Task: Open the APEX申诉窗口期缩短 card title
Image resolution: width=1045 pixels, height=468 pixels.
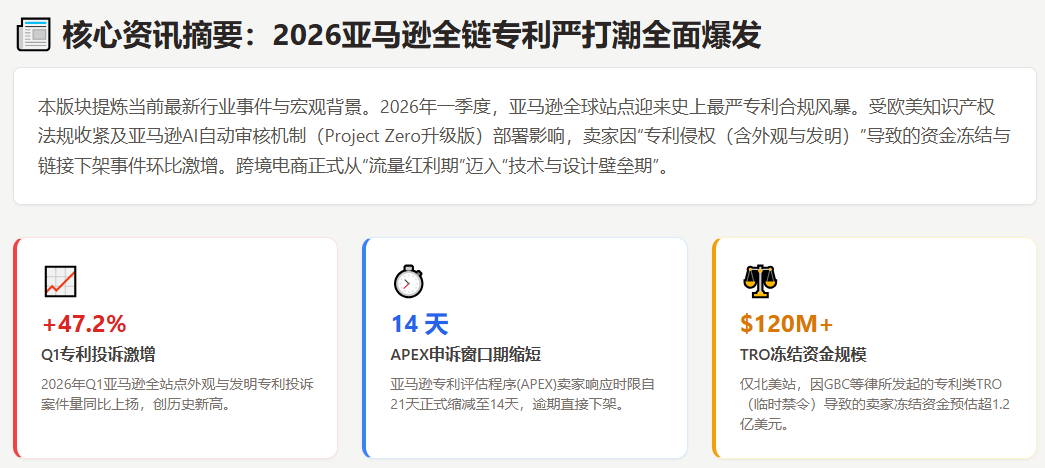Action: [466, 355]
